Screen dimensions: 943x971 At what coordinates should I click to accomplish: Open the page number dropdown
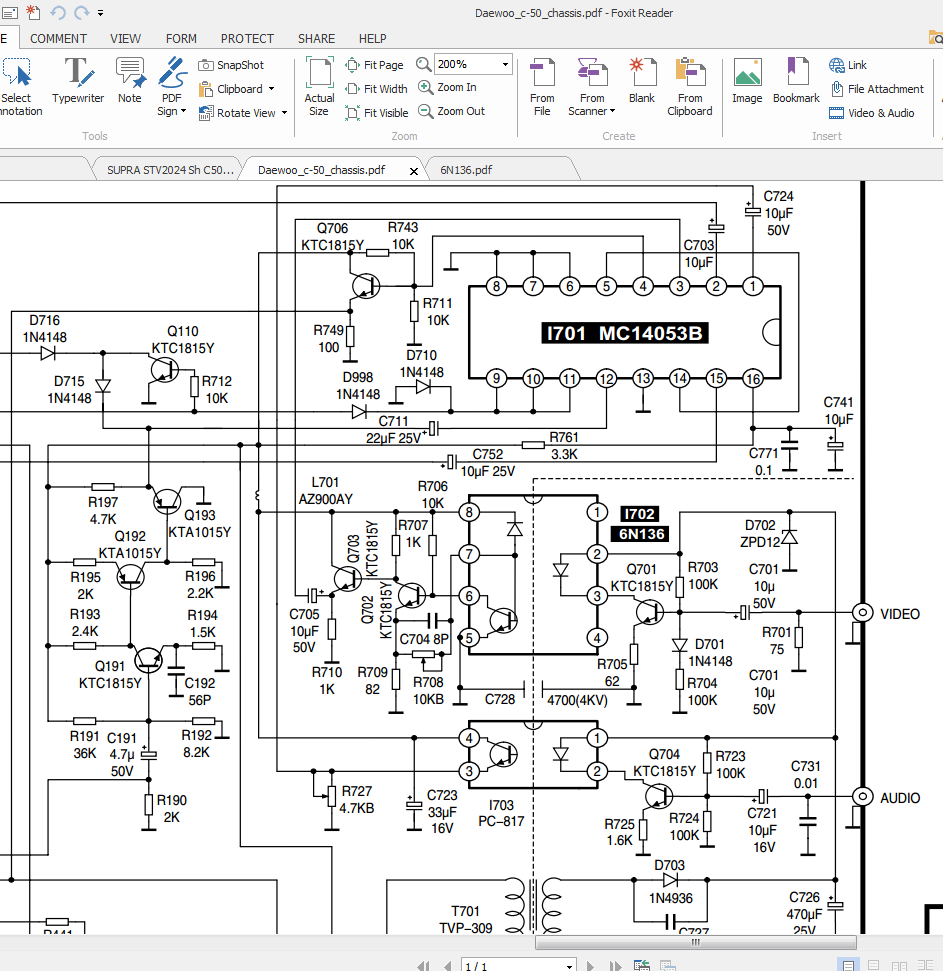click(569, 965)
